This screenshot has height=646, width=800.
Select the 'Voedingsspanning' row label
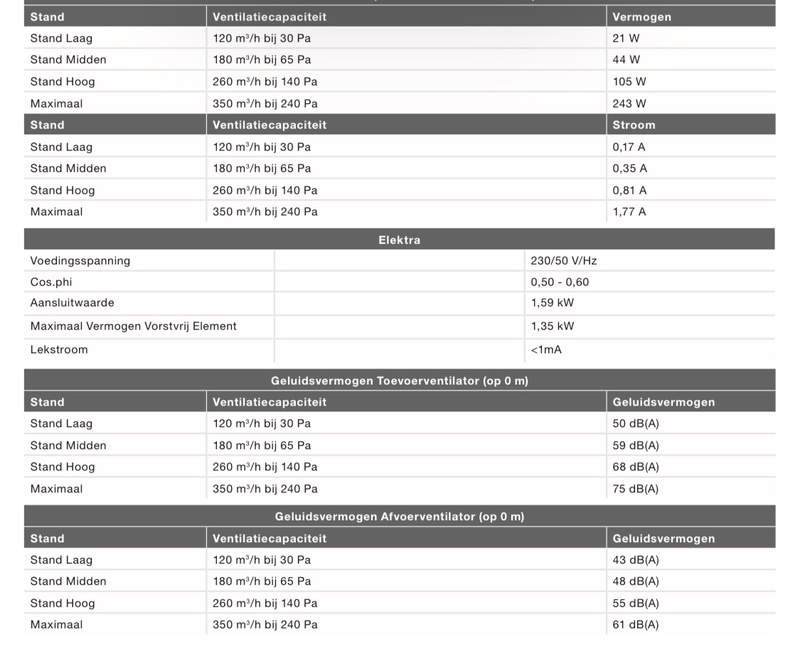coord(80,261)
